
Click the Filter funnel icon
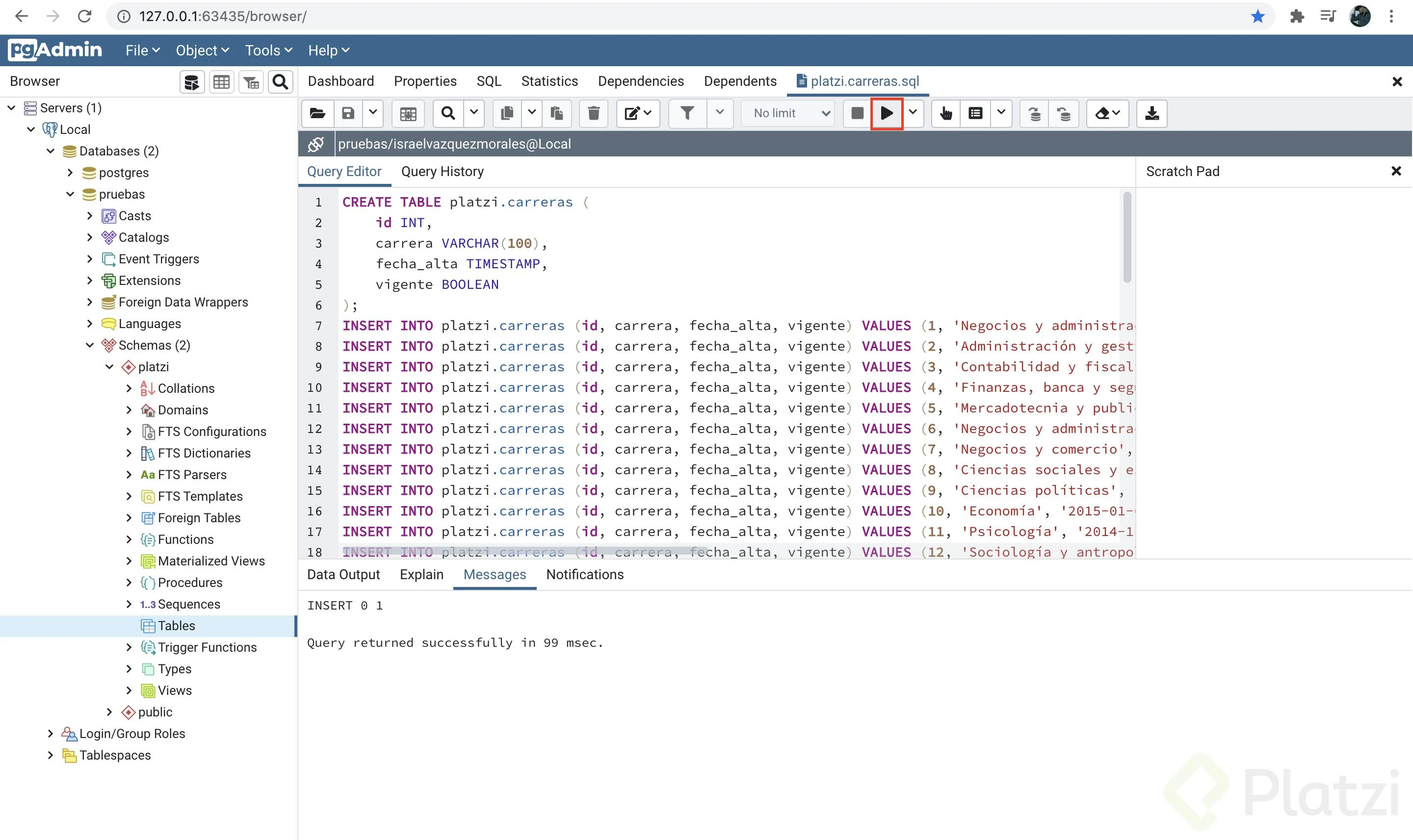[687, 113]
